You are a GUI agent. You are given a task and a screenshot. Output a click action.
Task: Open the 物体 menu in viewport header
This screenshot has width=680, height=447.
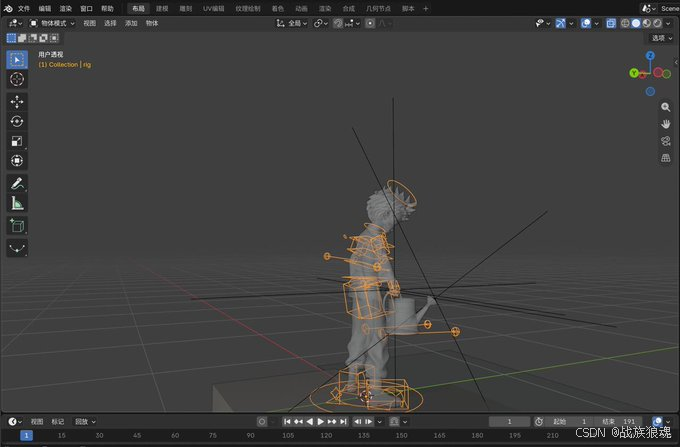point(152,23)
